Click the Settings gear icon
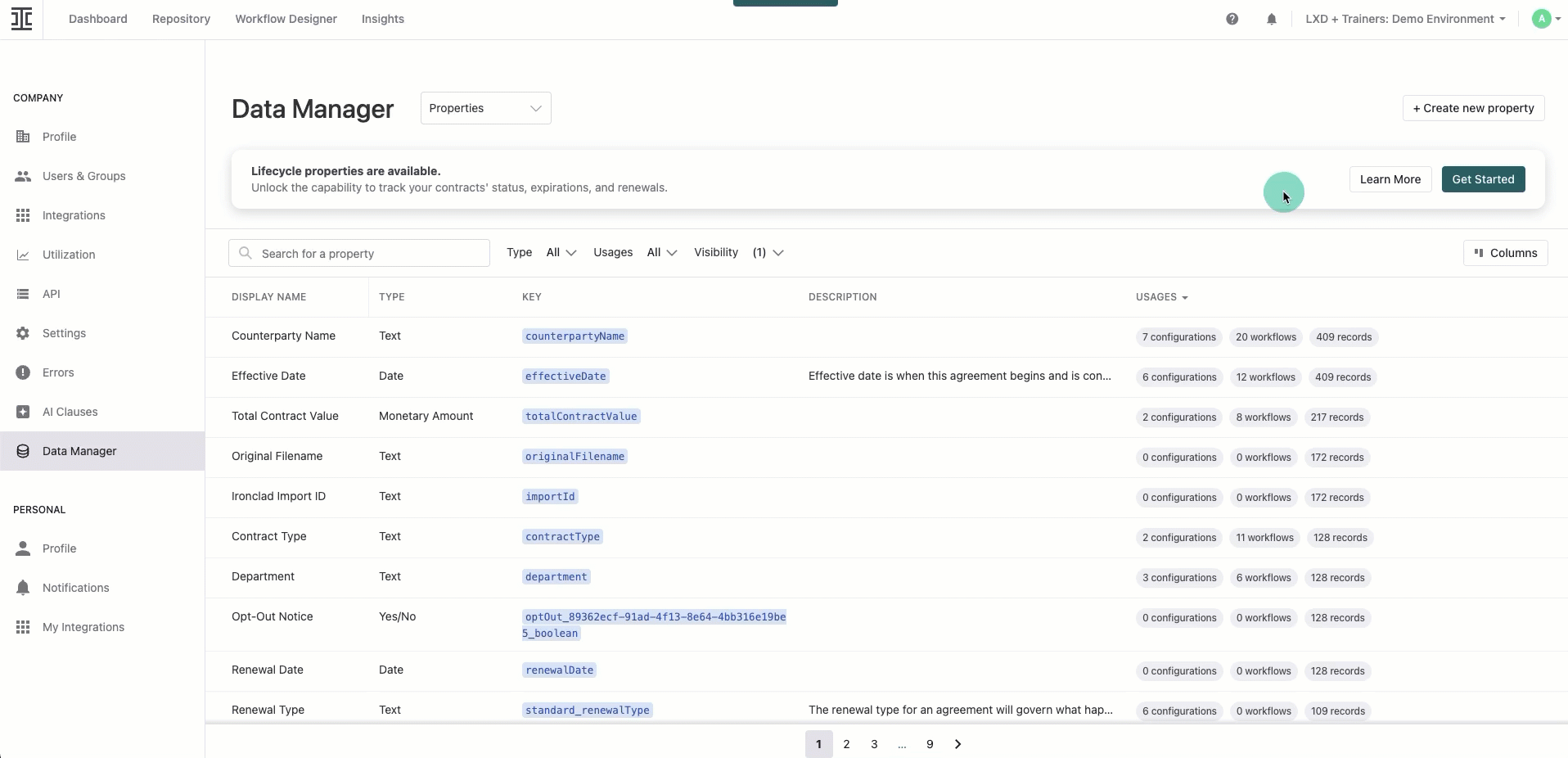 click(23, 333)
